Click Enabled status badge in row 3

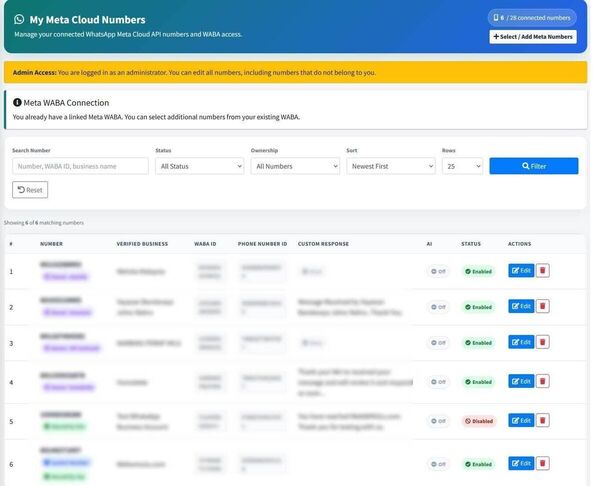click(478, 342)
